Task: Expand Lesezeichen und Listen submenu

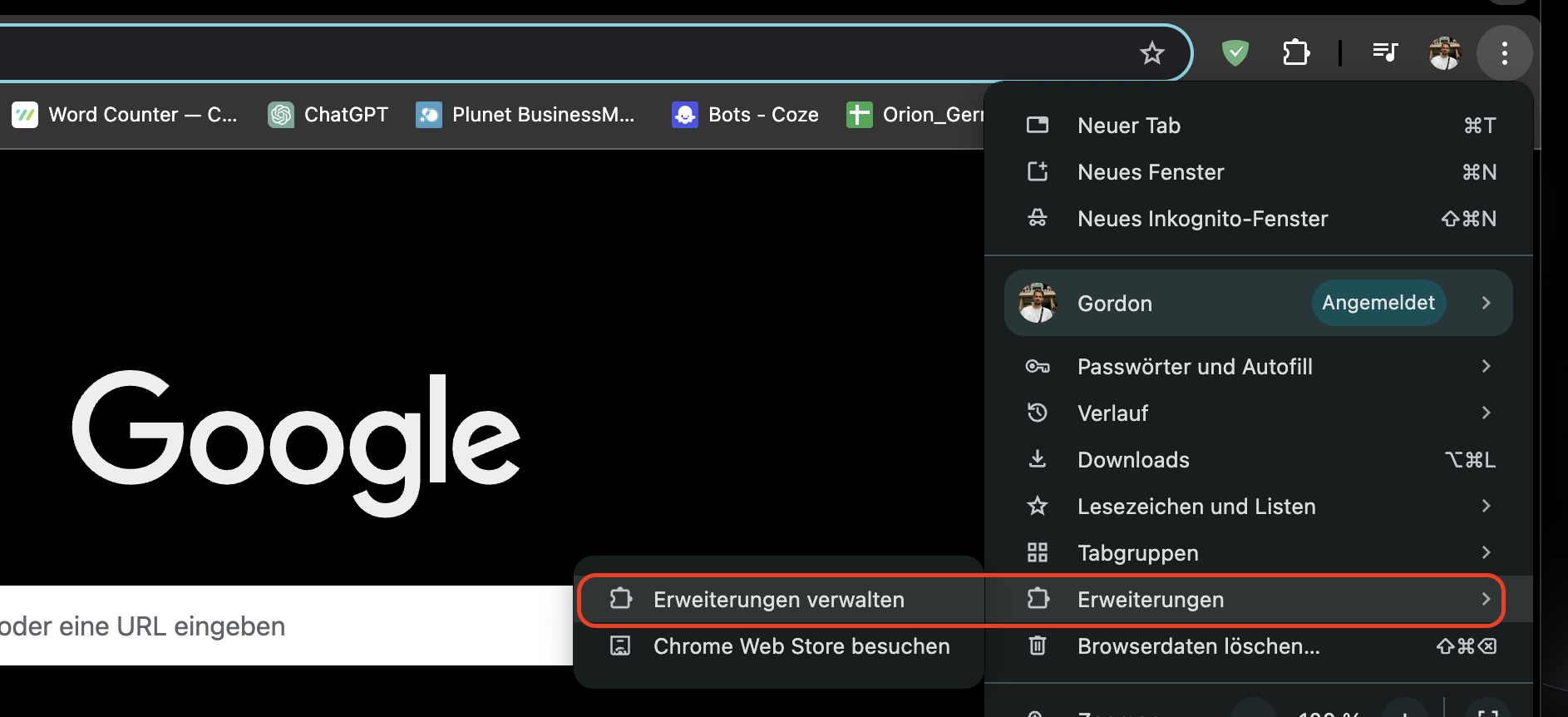Action: pyautogui.click(x=1259, y=507)
